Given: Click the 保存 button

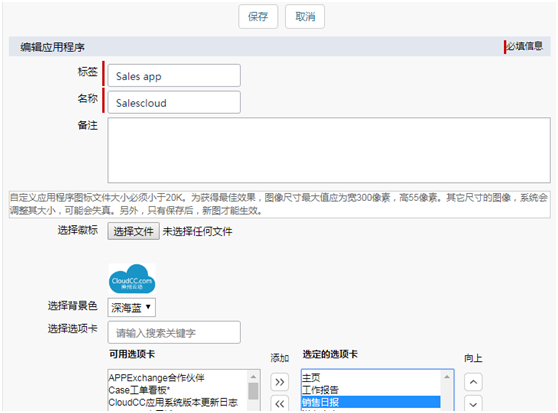Looking at the screenshot, I should (258, 16).
